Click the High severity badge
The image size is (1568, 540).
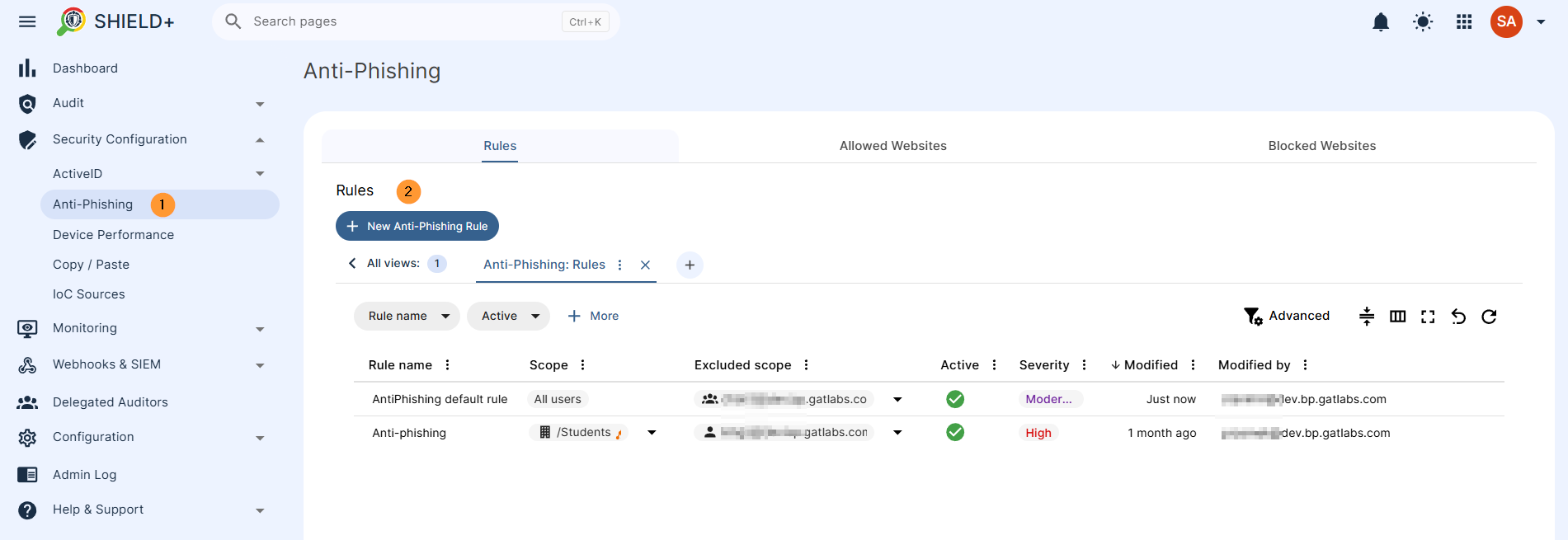point(1038,433)
